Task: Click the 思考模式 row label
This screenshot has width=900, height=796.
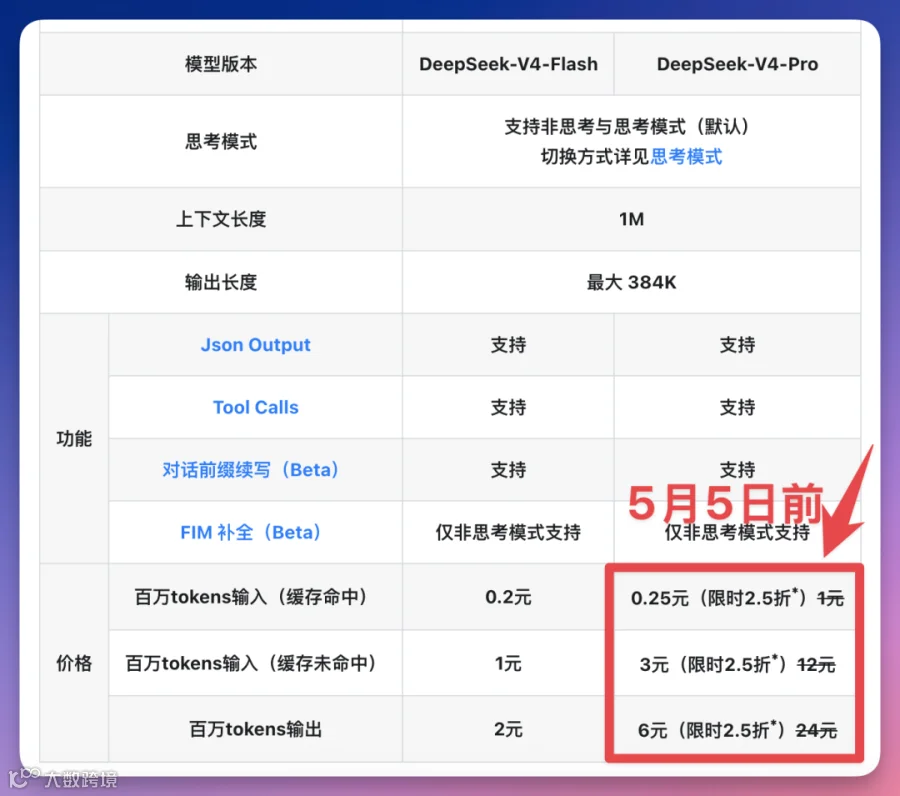Action: (x=221, y=142)
